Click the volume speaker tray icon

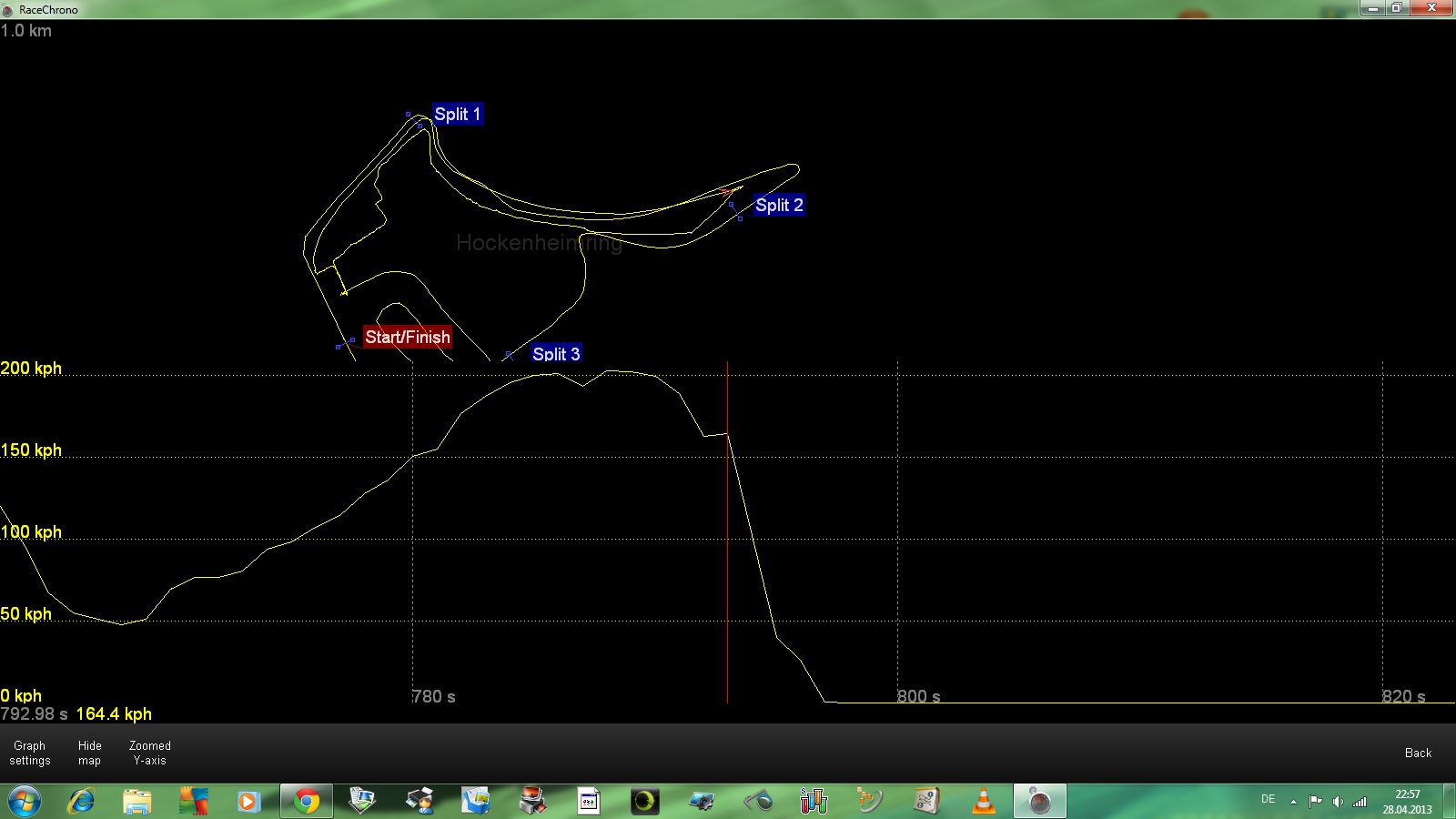click(1337, 802)
